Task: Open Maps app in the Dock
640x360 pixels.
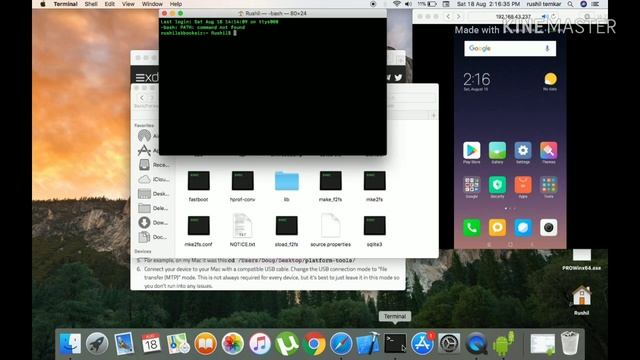Action: click(178, 344)
